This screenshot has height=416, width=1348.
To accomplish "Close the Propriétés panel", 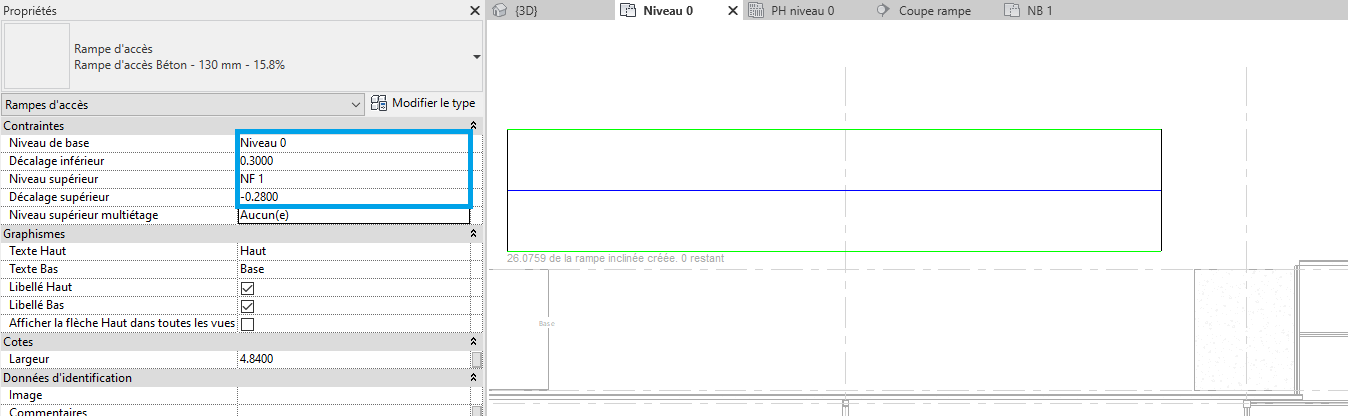I will [x=475, y=10].
